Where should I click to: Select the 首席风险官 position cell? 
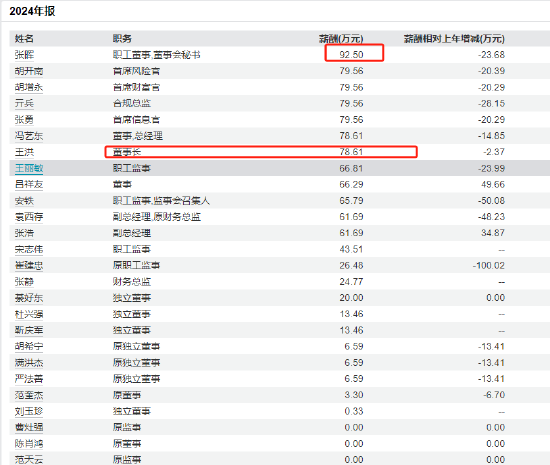(136, 71)
